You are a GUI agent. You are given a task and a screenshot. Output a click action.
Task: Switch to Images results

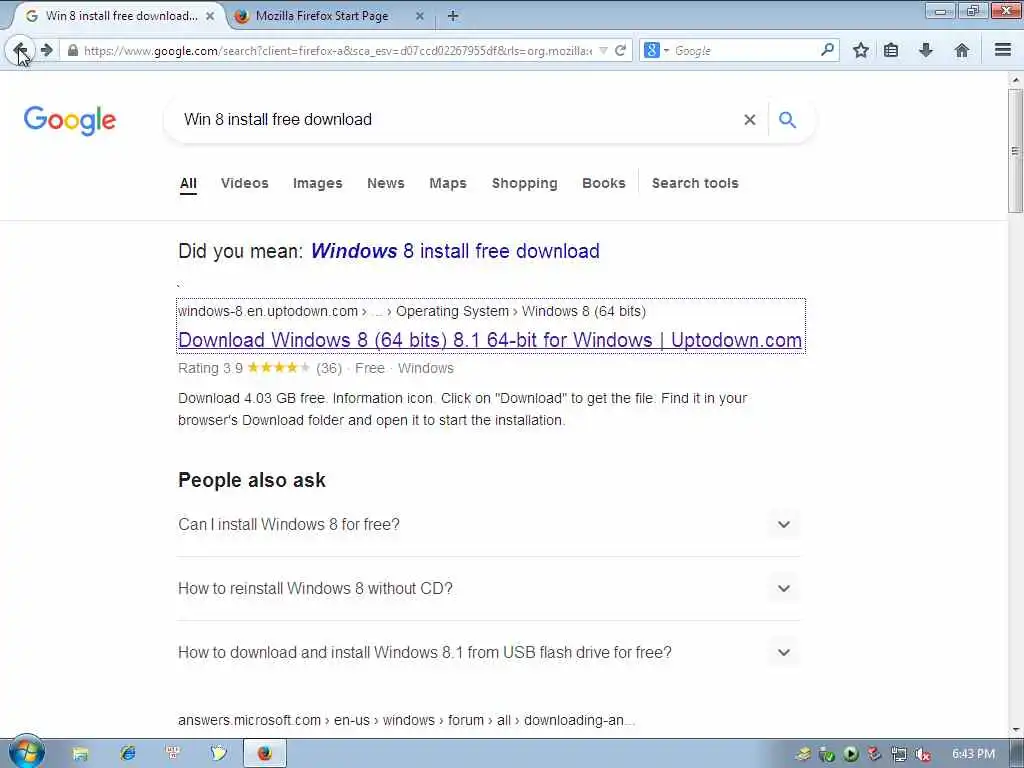pos(317,184)
